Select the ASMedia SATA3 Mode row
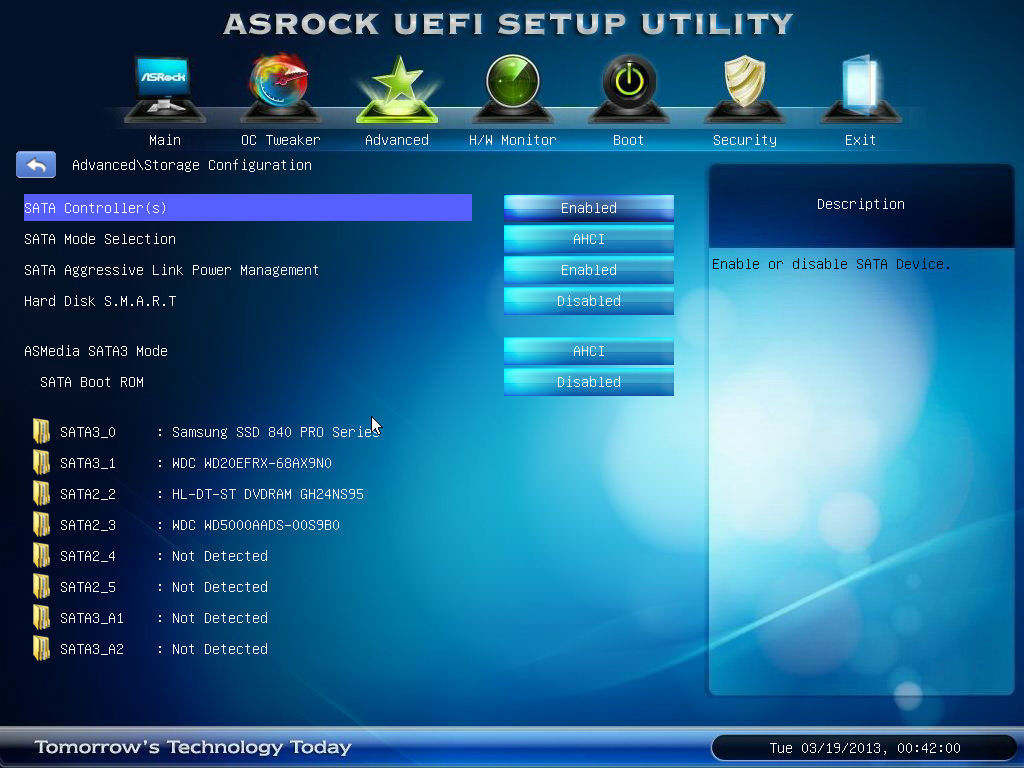Image resolution: width=1024 pixels, height=768 pixels. pyautogui.click(x=248, y=351)
